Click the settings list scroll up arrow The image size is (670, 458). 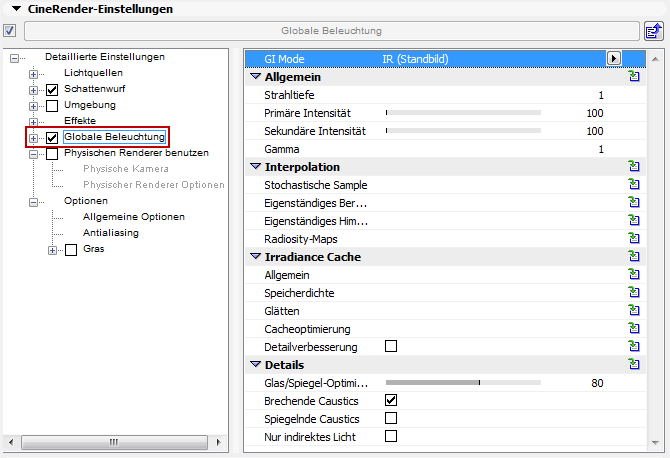click(655, 59)
